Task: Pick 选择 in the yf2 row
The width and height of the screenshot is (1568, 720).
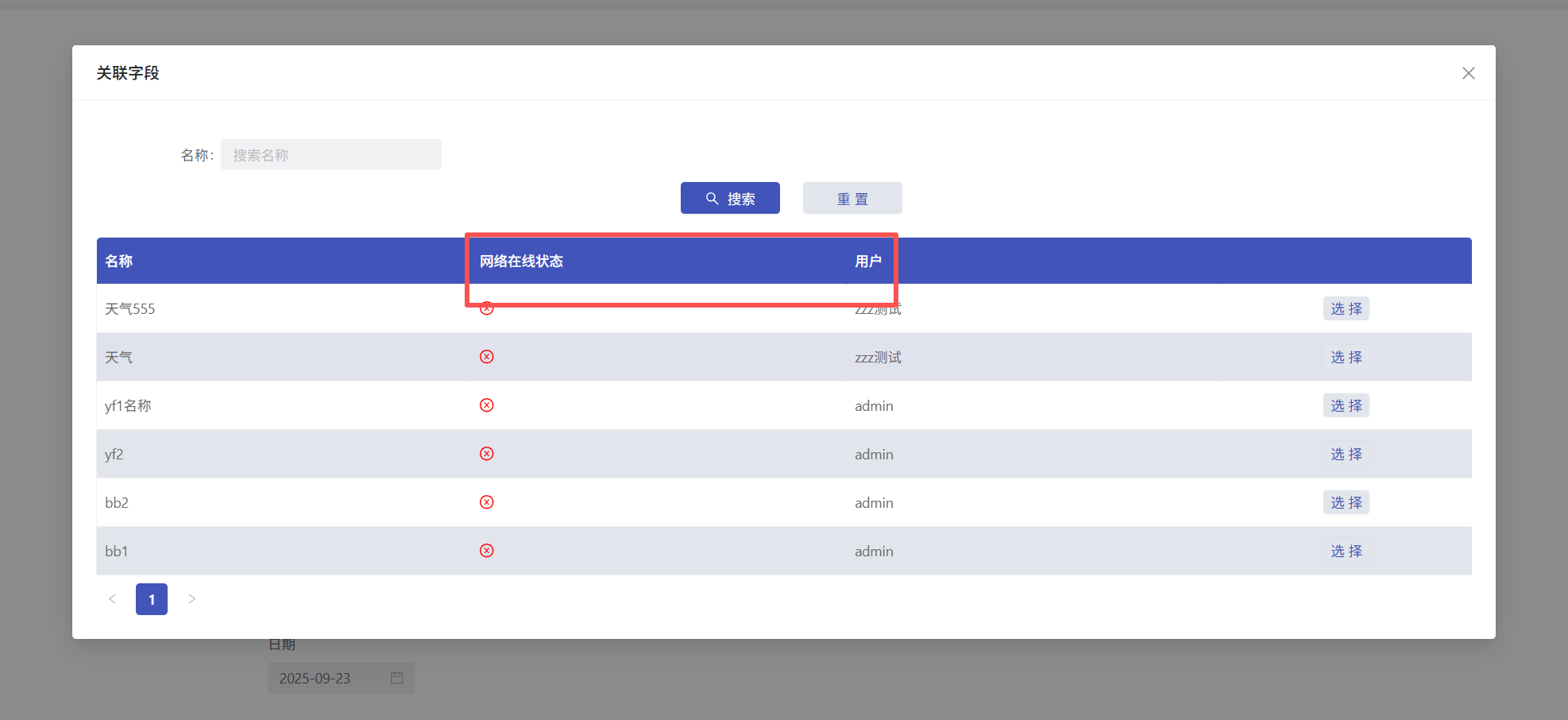Action: pos(1346,454)
